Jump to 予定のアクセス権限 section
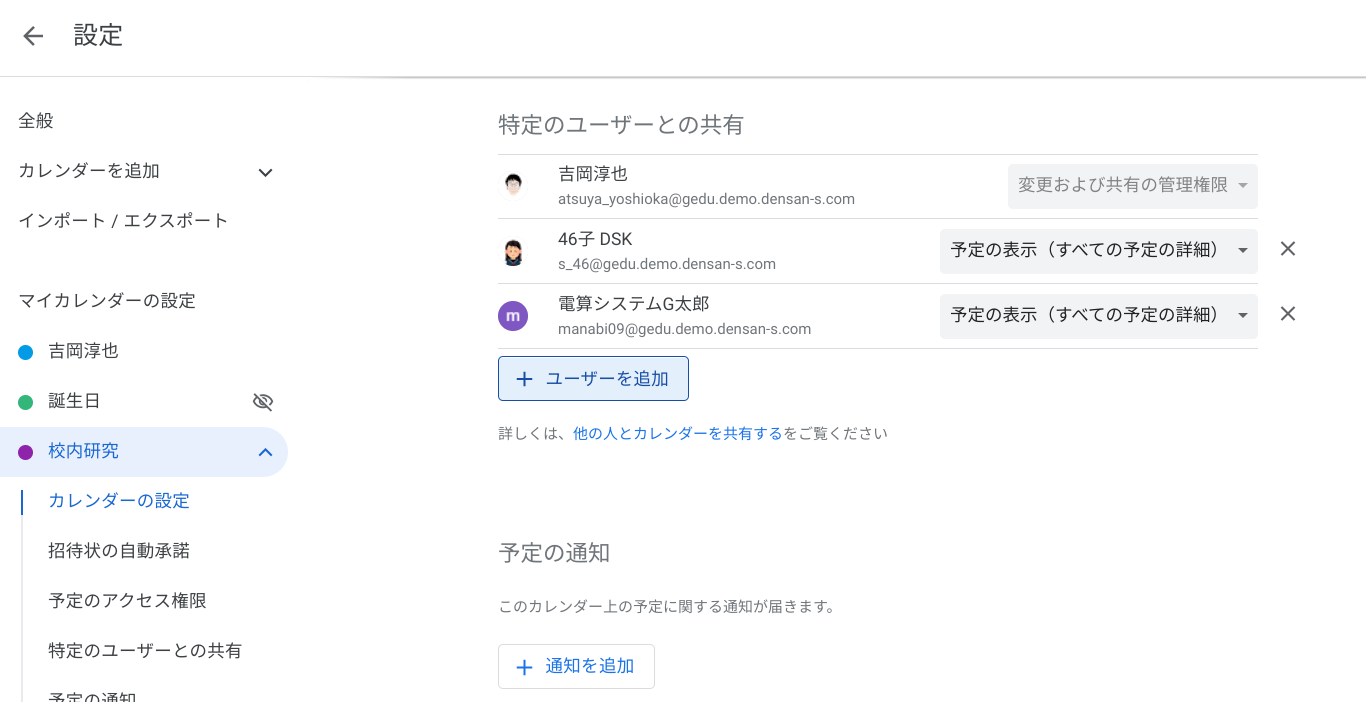 click(128, 601)
